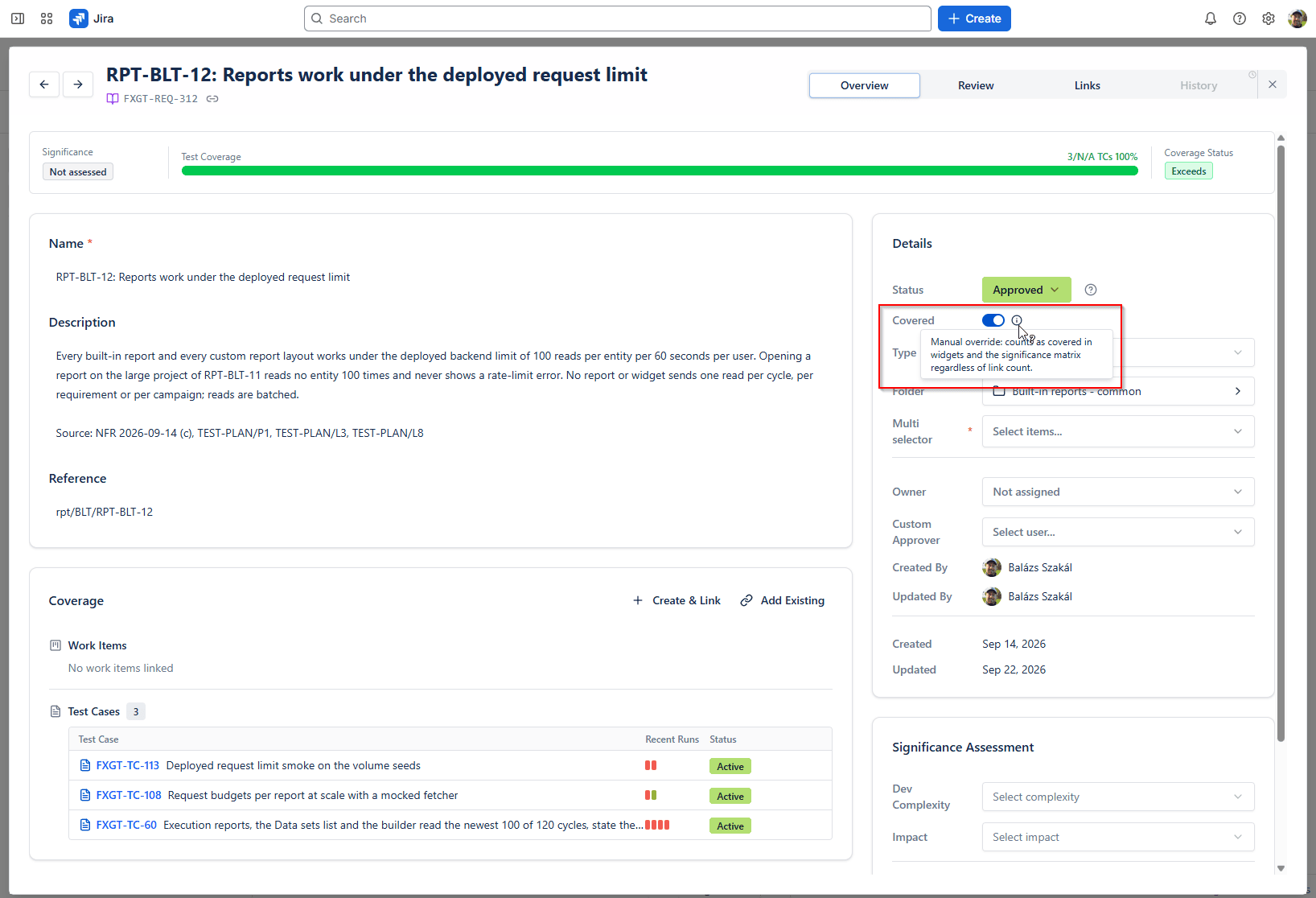
Task: Copy link icon next to FXGT-REQ-312
Action: 212,99
